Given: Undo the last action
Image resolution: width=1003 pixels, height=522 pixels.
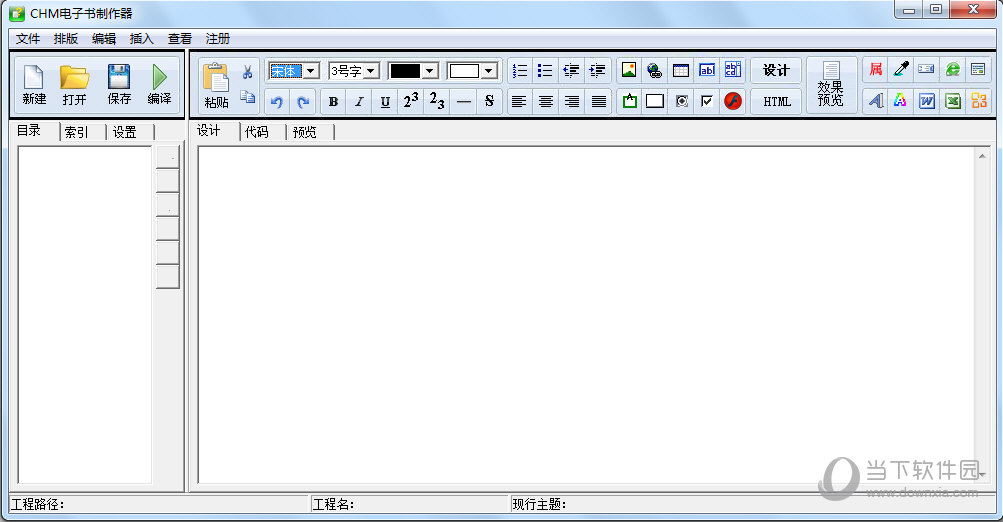Looking at the screenshot, I should click(277, 101).
